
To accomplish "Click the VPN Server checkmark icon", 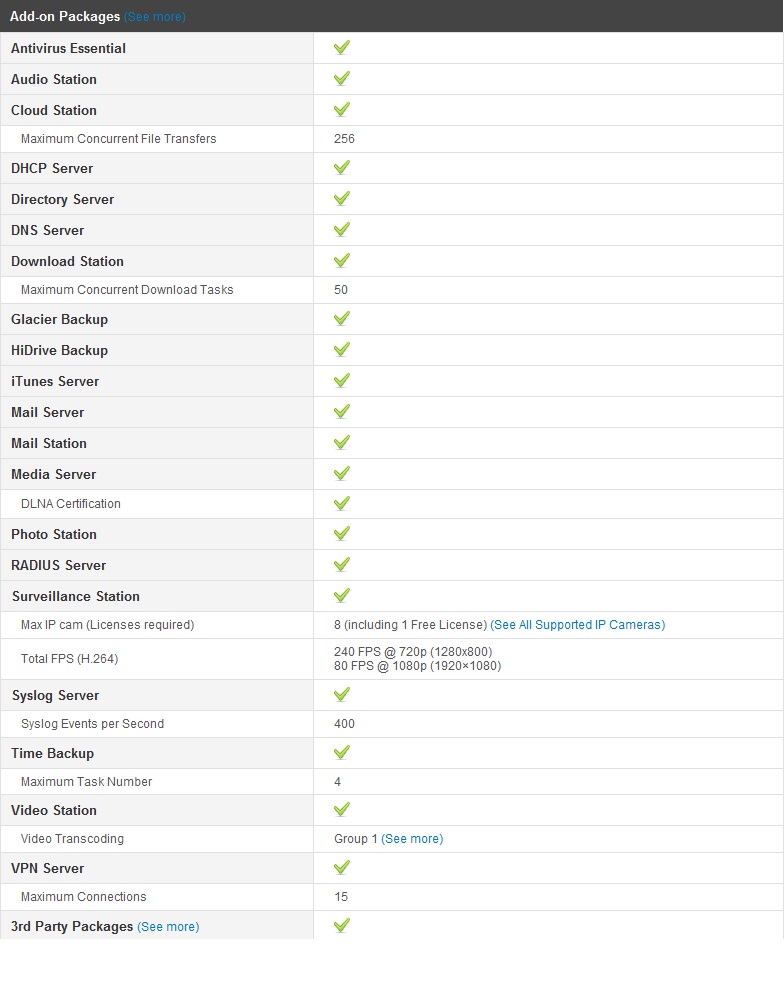I will pos(341,867).
